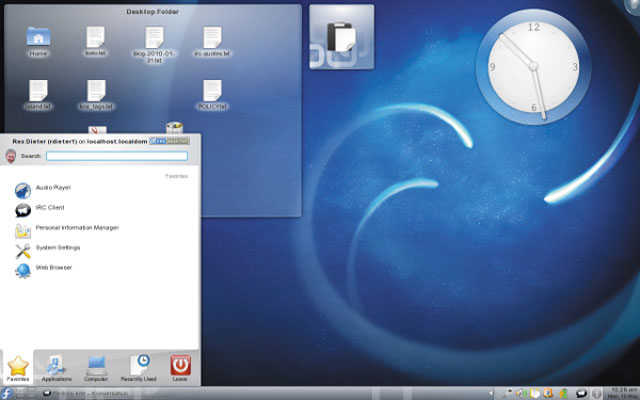Click the free desktop badge in launcher header
This screenshot has width=640, height=400.
pos(169,141)
